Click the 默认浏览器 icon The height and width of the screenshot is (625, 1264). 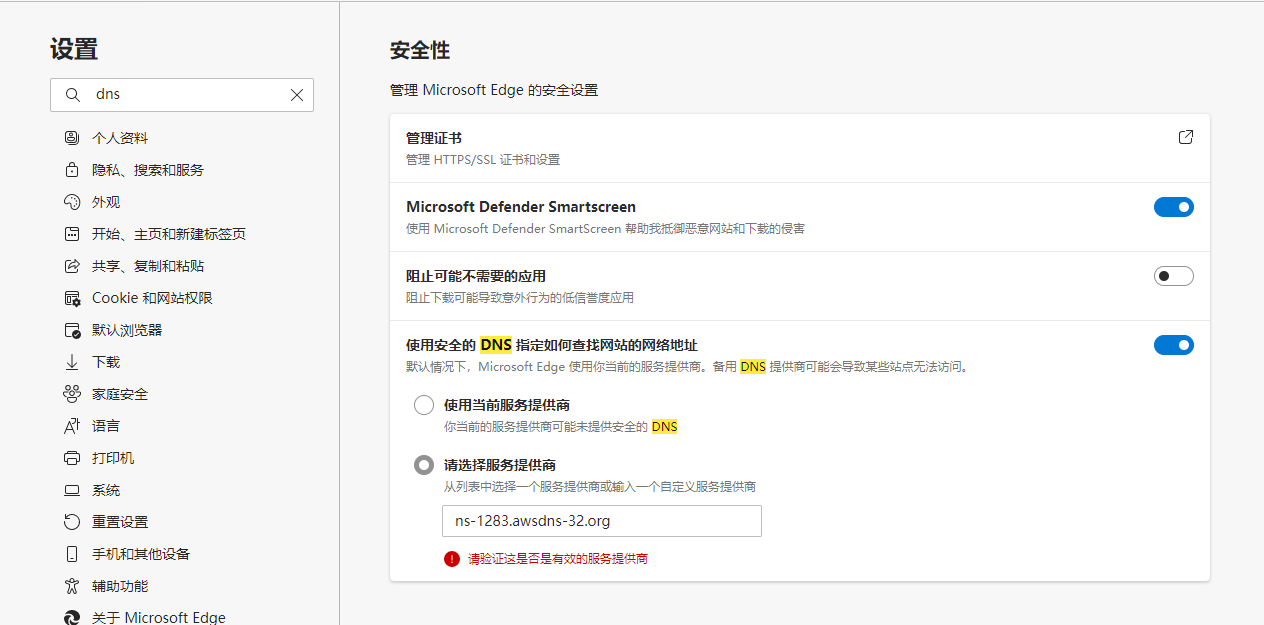(x=72, y=330)
